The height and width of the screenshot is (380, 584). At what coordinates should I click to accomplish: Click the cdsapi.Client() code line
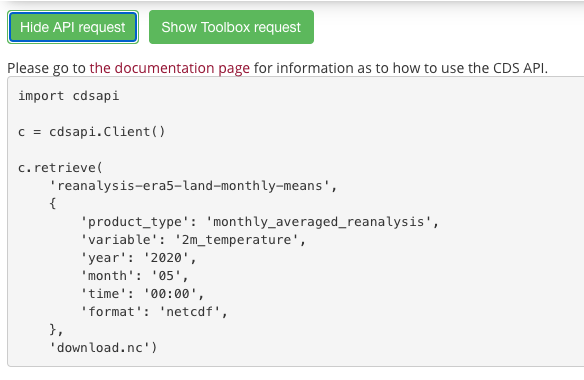click(x=92, y=132)
